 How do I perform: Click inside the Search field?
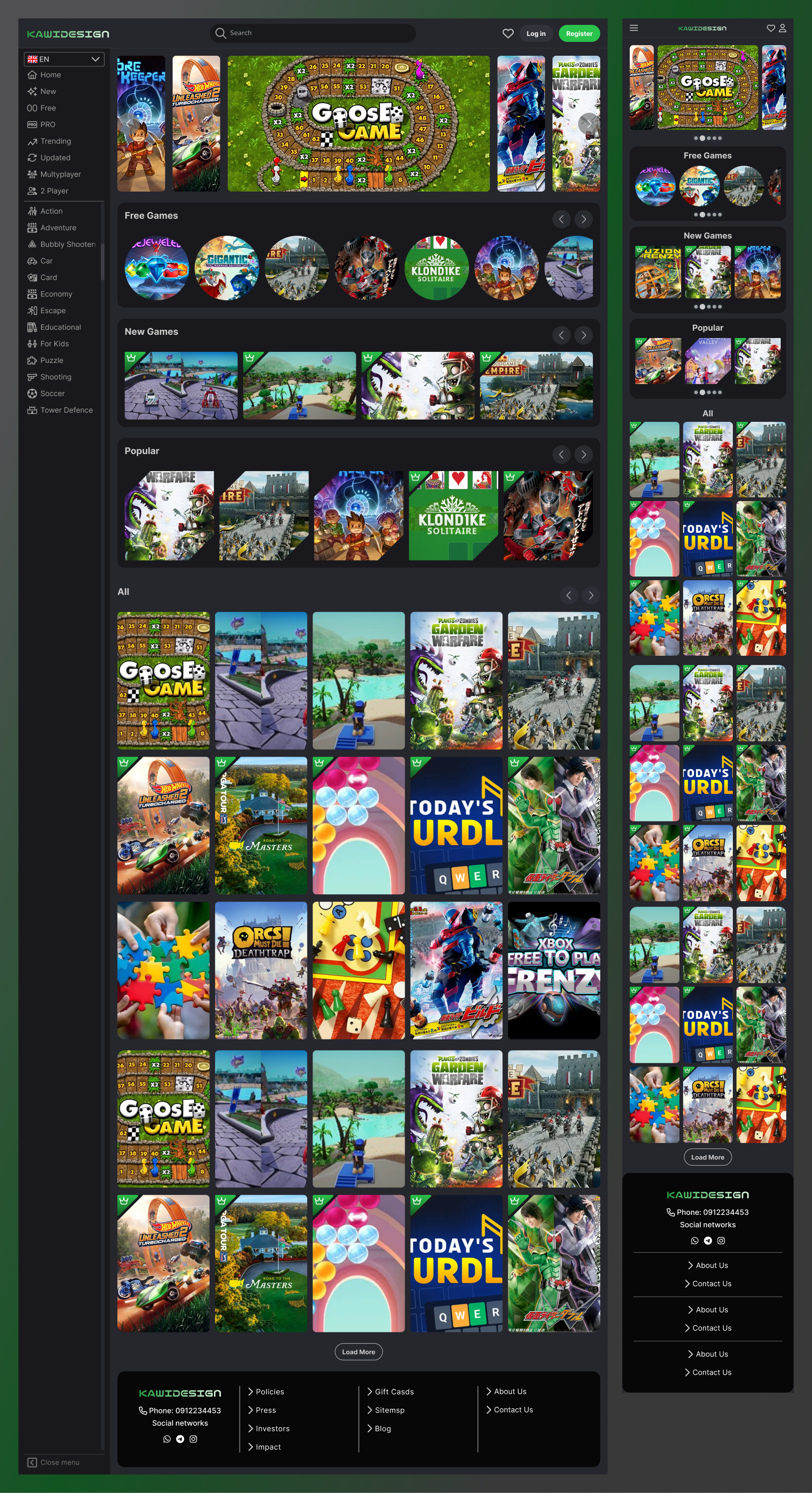312,33
